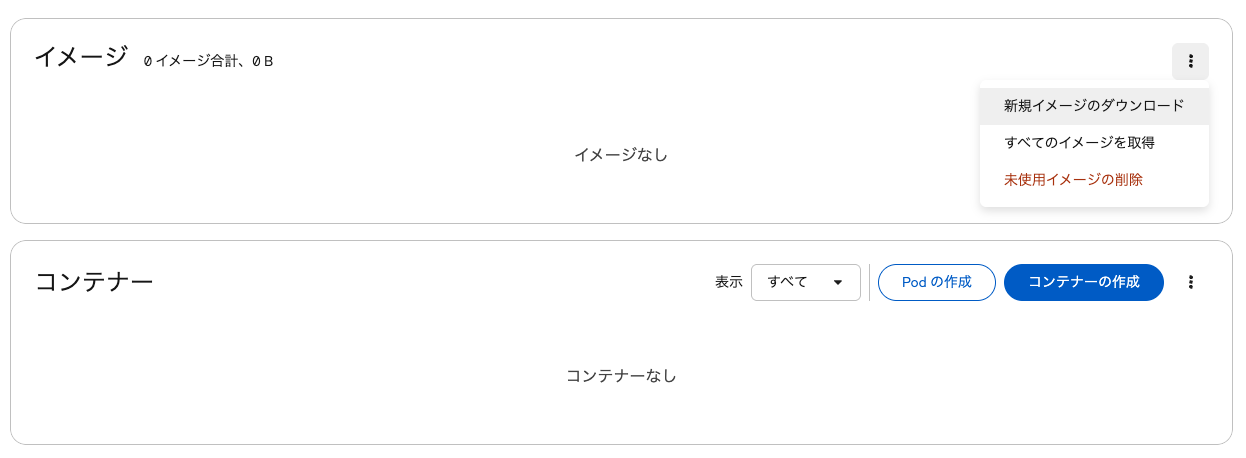The width and height of the screenshot is (1246, 458).
Task: Open the コンテナー section kebab menu
Action: (x=1190, y=282)
